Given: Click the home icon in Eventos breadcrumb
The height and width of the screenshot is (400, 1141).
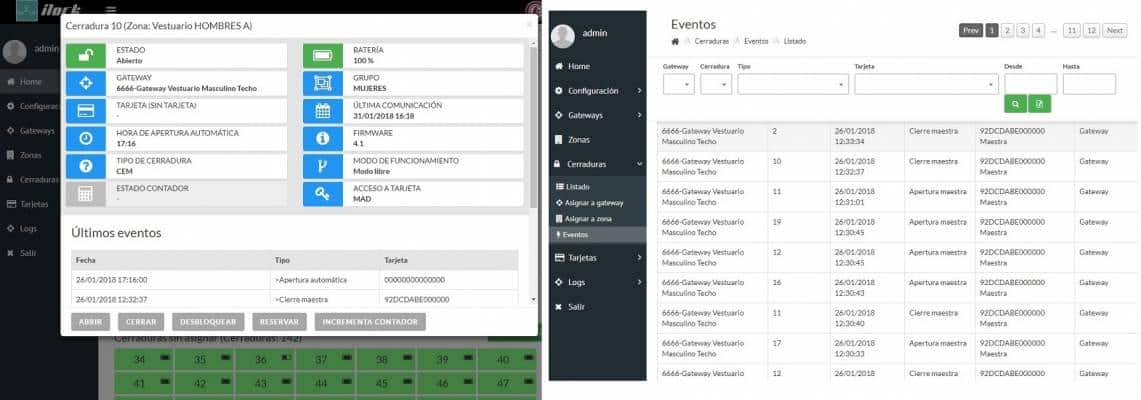Looking at the screenshot, I should click(x=676, y=42).
